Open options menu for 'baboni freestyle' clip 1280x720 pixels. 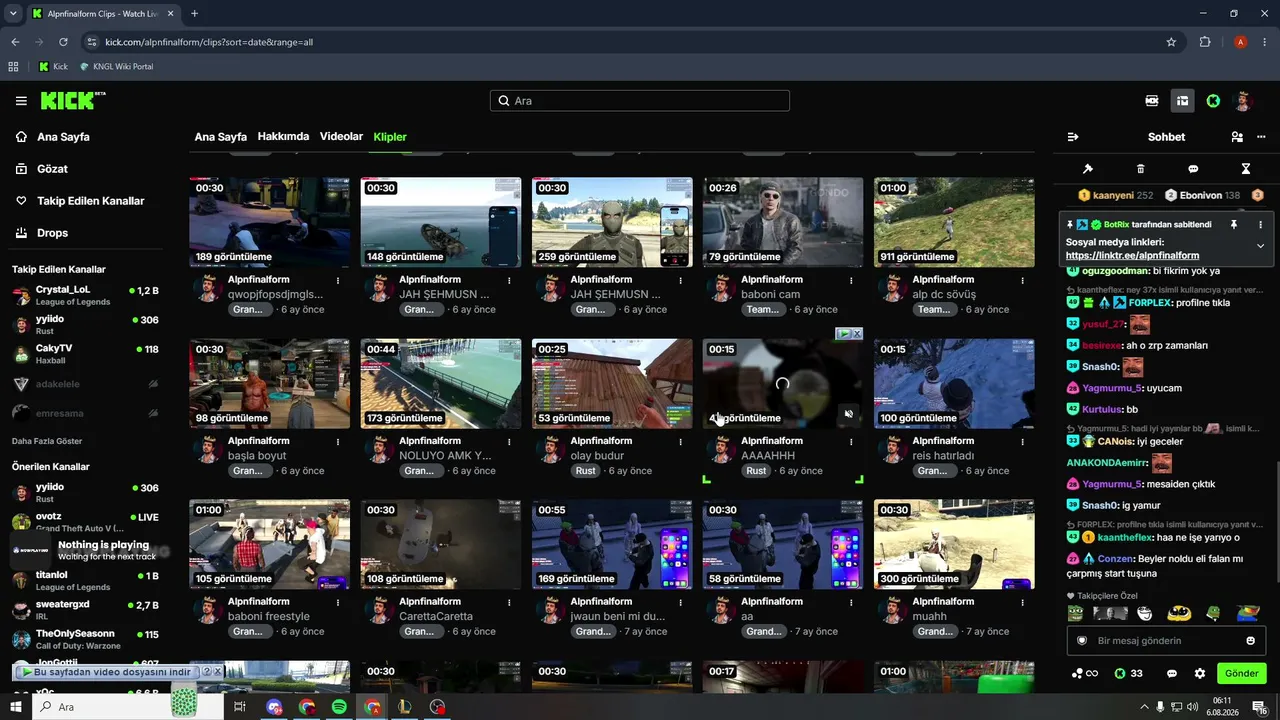point(338,602)
